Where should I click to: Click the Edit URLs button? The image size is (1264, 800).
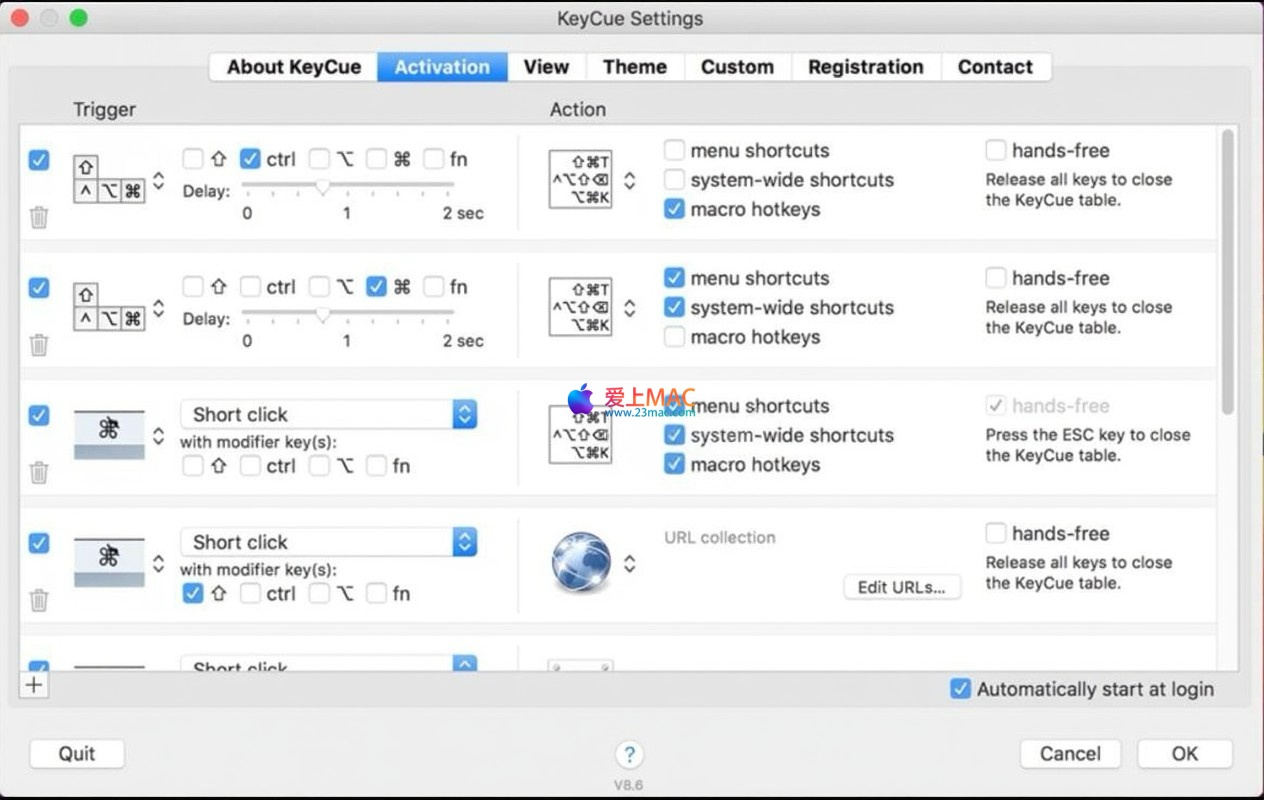(x=901, y=587)
